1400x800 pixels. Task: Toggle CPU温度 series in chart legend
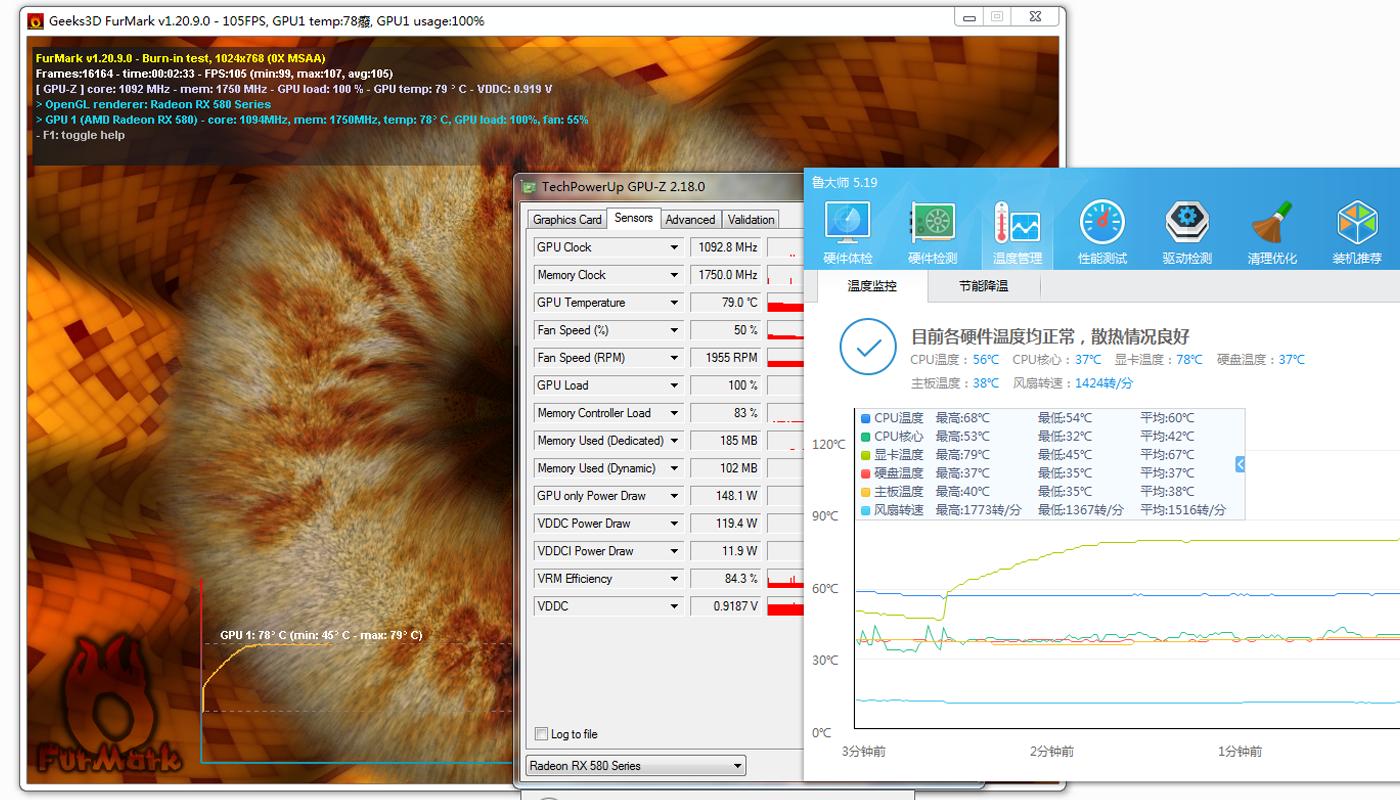866,418
